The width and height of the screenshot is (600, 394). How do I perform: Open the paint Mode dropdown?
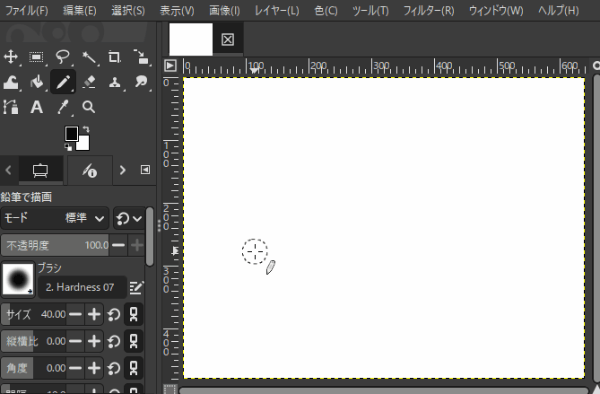pyautogui.click(x=55, y=218)
